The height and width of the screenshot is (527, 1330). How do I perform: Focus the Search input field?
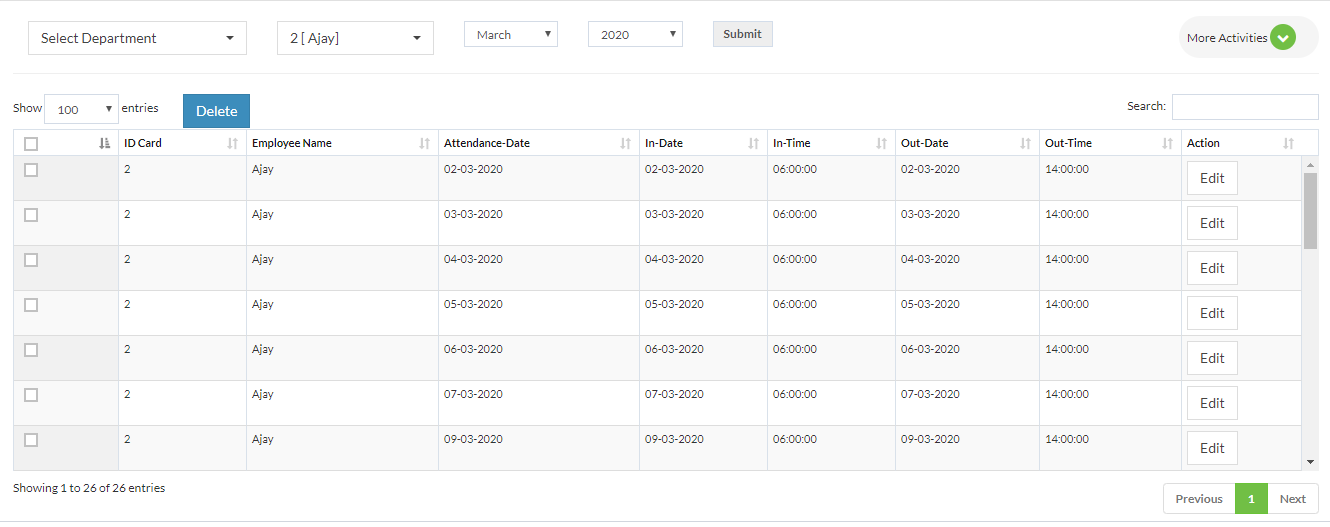(x=1245, y=106)
